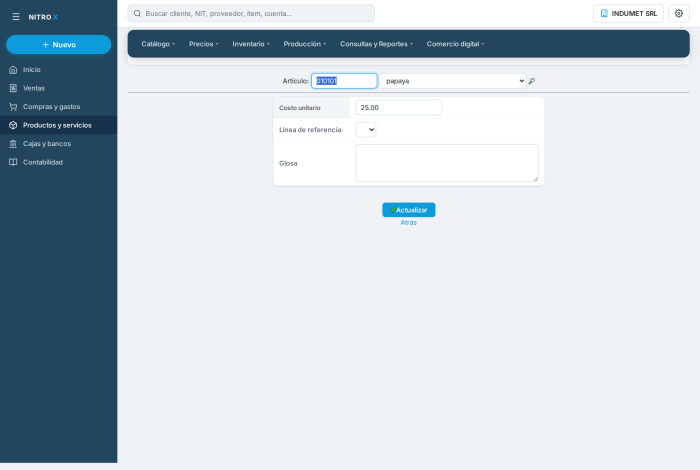This screenshot has width=700, height=470.
Task: Open Línea de referencia dropdown
Action: click(366, 130)
